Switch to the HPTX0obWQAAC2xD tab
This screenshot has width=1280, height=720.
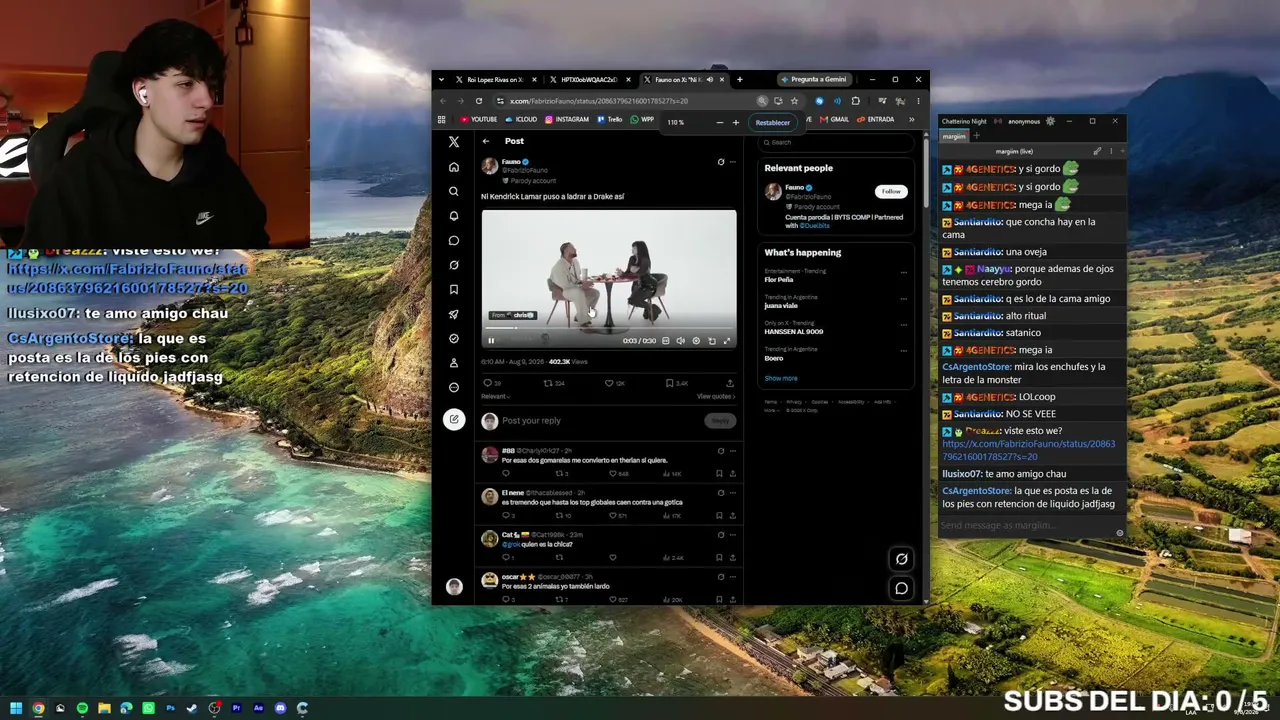[588, 79]
